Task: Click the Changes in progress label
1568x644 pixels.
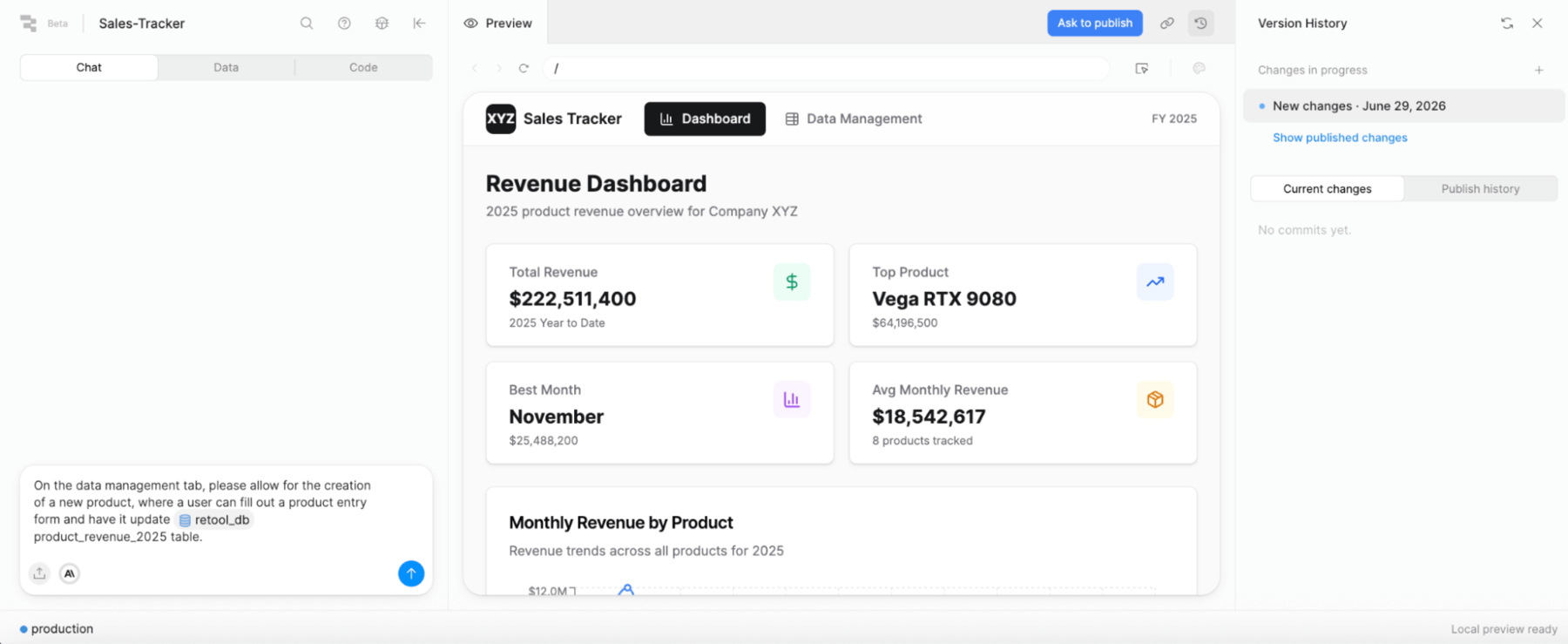Action: coord(1312,70)
